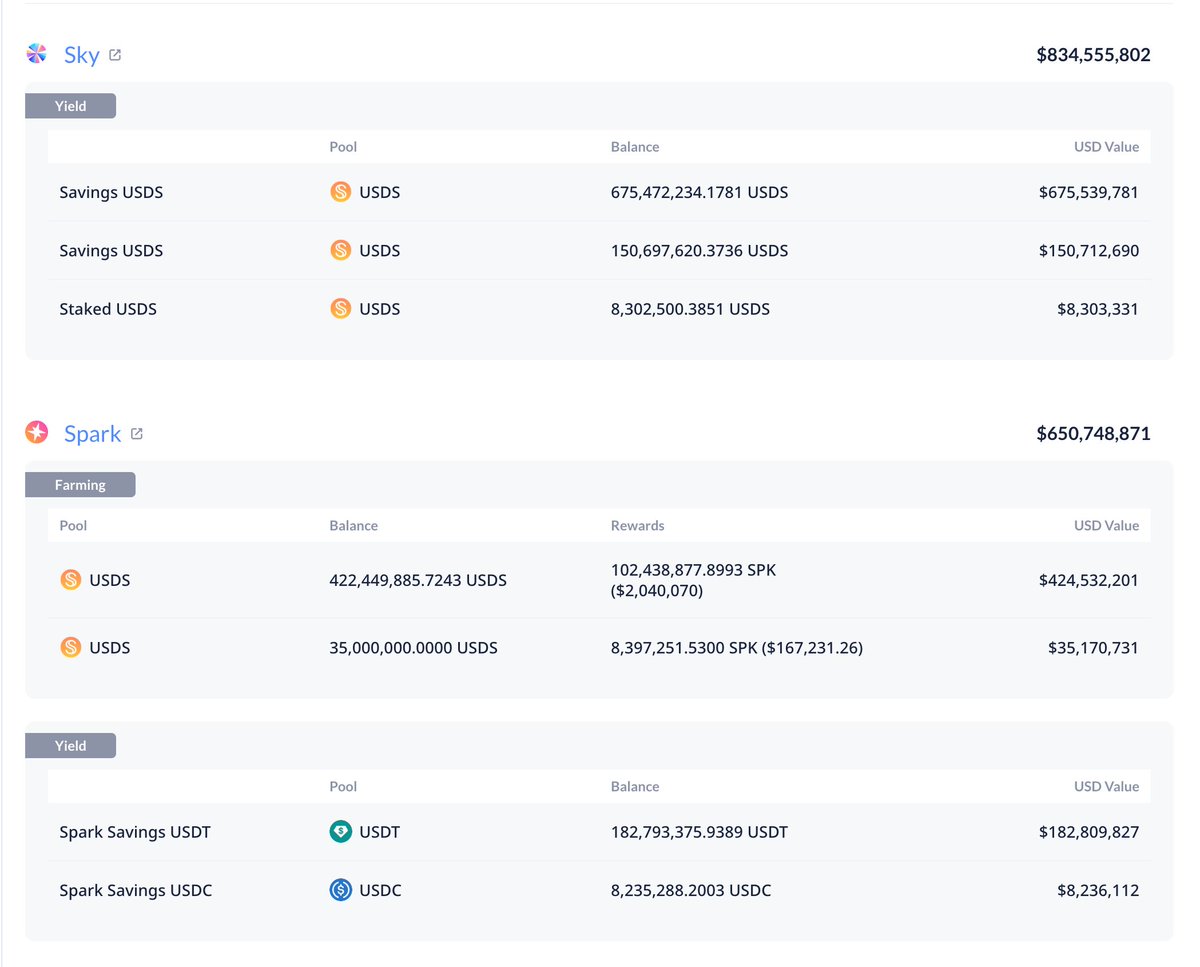Open the Spark protocol name link
This screenshot has height=967, width=1200.
tap(92, 434)
